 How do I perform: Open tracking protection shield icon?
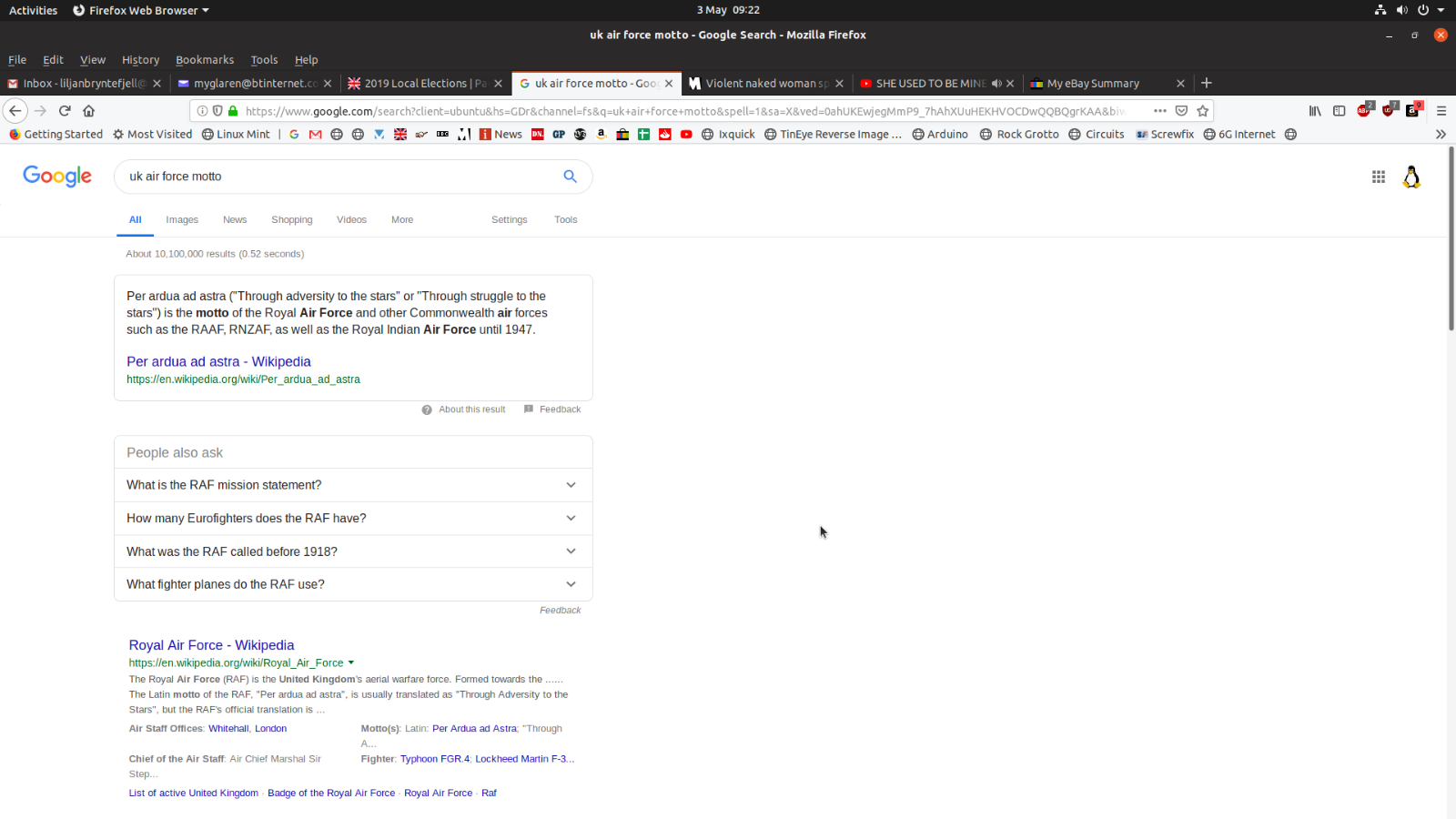[217, 111]
